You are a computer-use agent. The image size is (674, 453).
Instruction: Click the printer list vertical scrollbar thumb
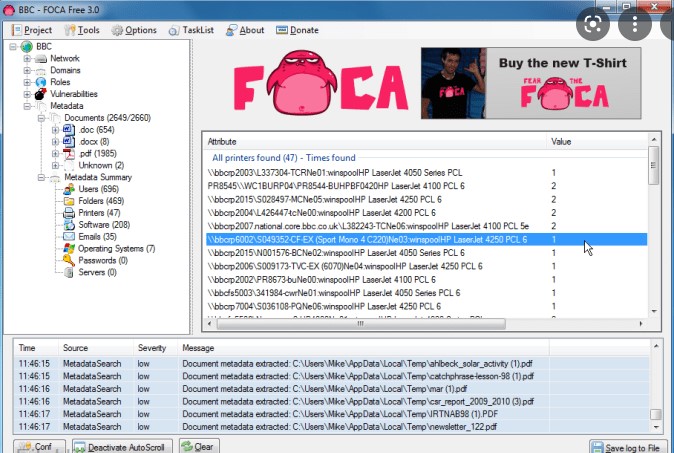[654, 165]
